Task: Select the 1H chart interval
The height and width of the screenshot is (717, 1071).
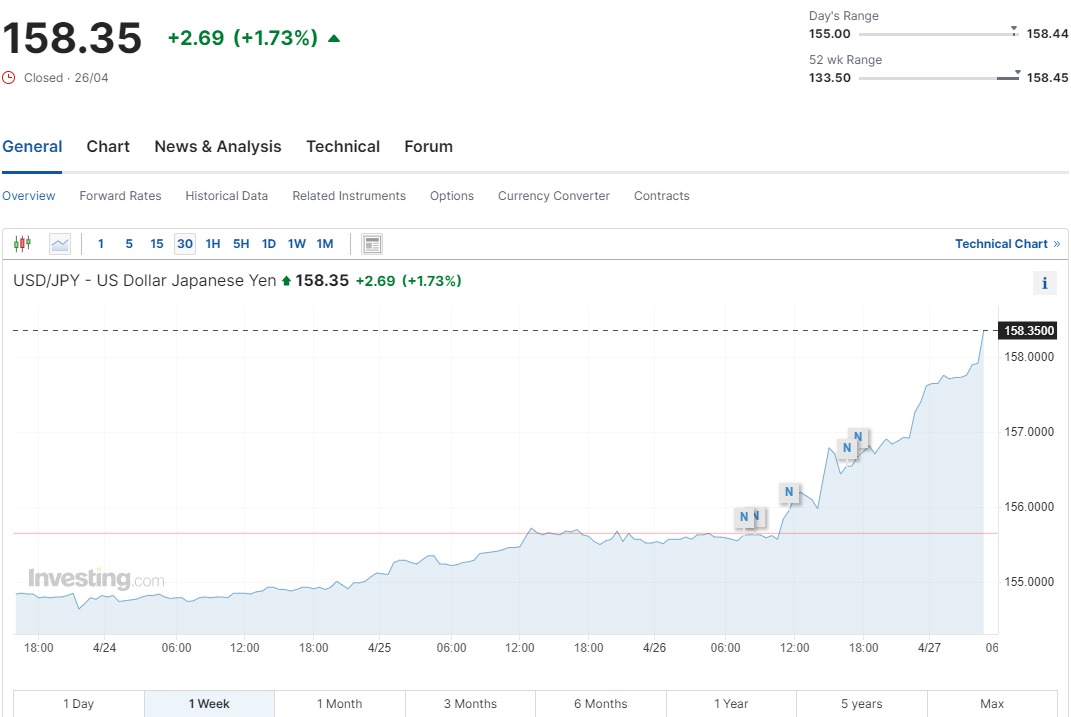Action: (213, 244)
